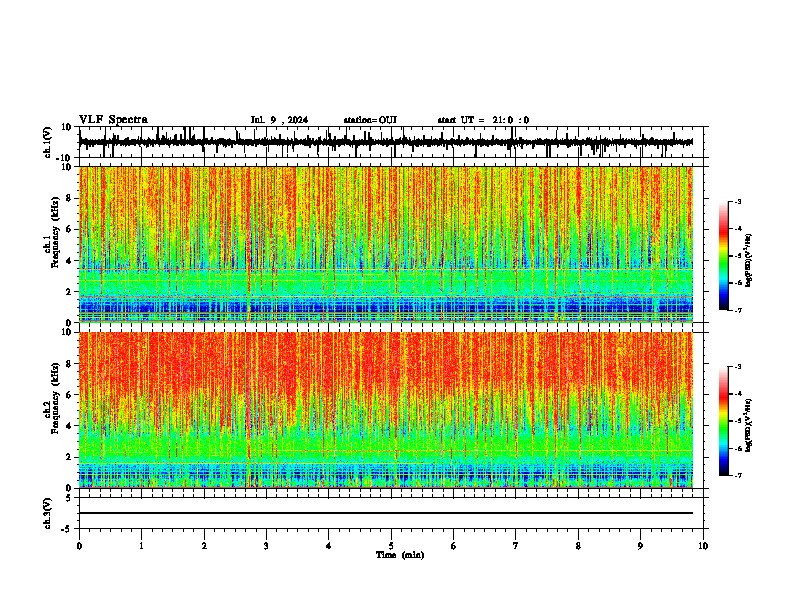792x612 pixels.
Task: Click tick label "7" on the Time axis
Action: tap(516, 546)
